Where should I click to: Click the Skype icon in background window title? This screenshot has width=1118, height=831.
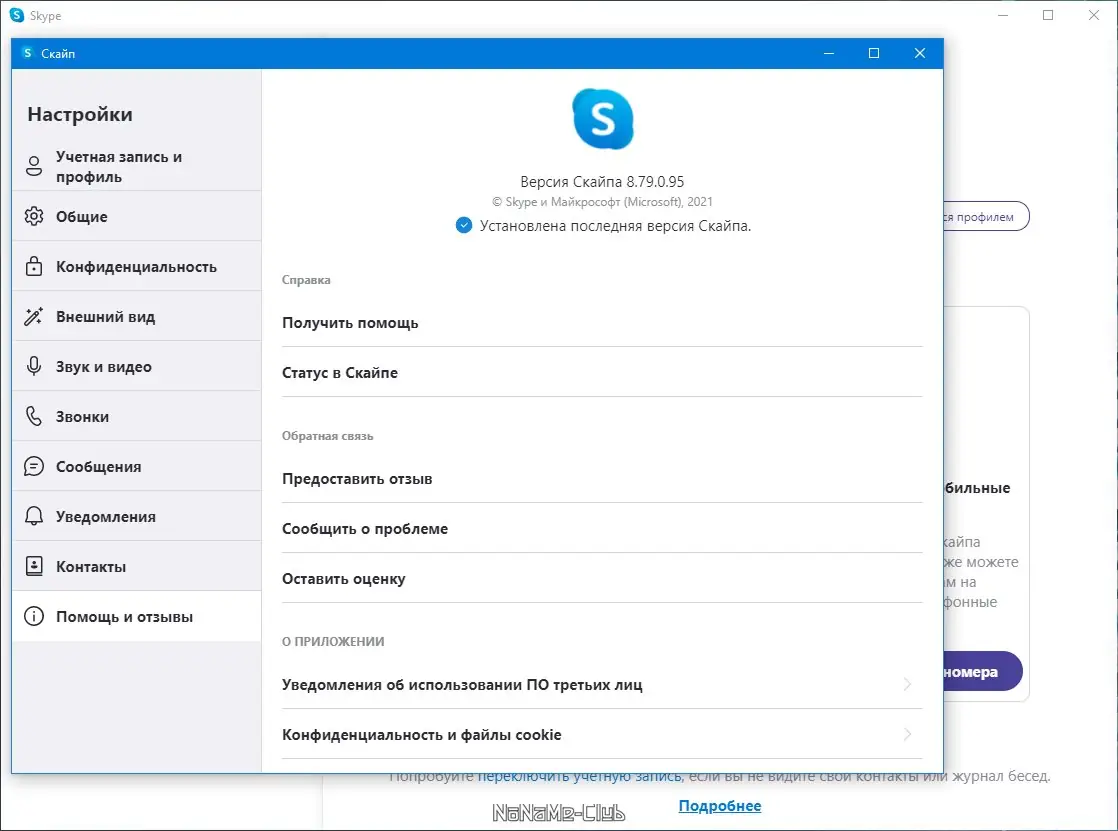pyautogui.click(x=16, y=15)
